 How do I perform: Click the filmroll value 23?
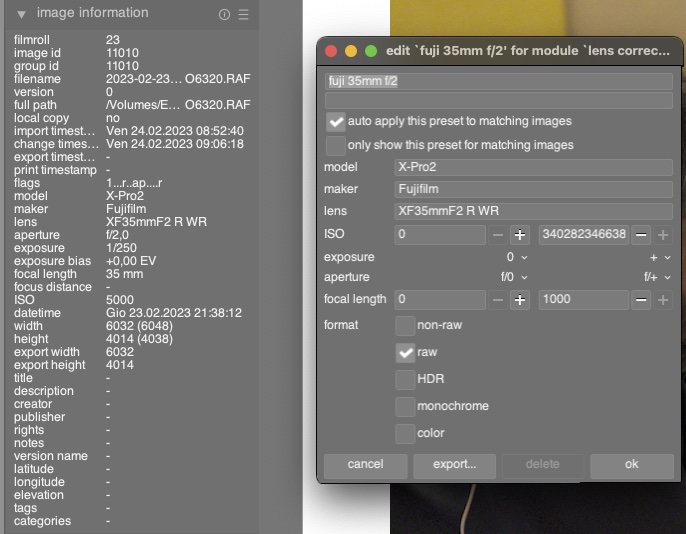pyautogui.click(x=113, y=40)
